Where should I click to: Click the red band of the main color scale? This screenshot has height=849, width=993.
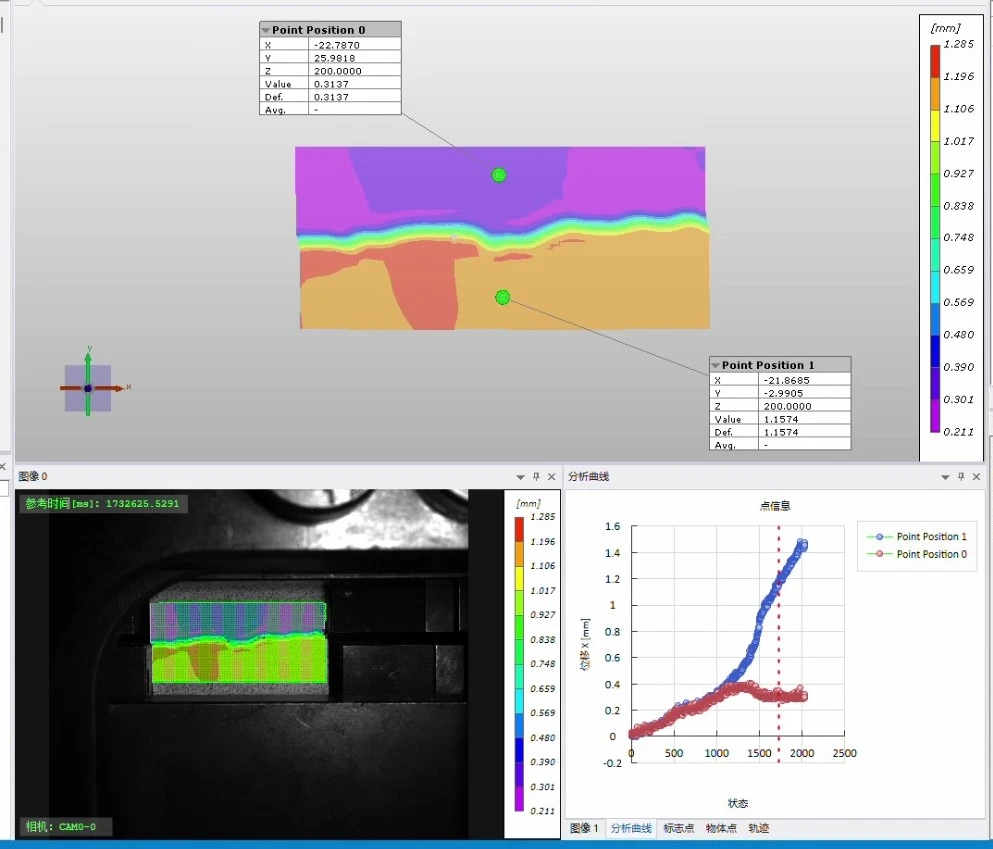coord(935,62)
